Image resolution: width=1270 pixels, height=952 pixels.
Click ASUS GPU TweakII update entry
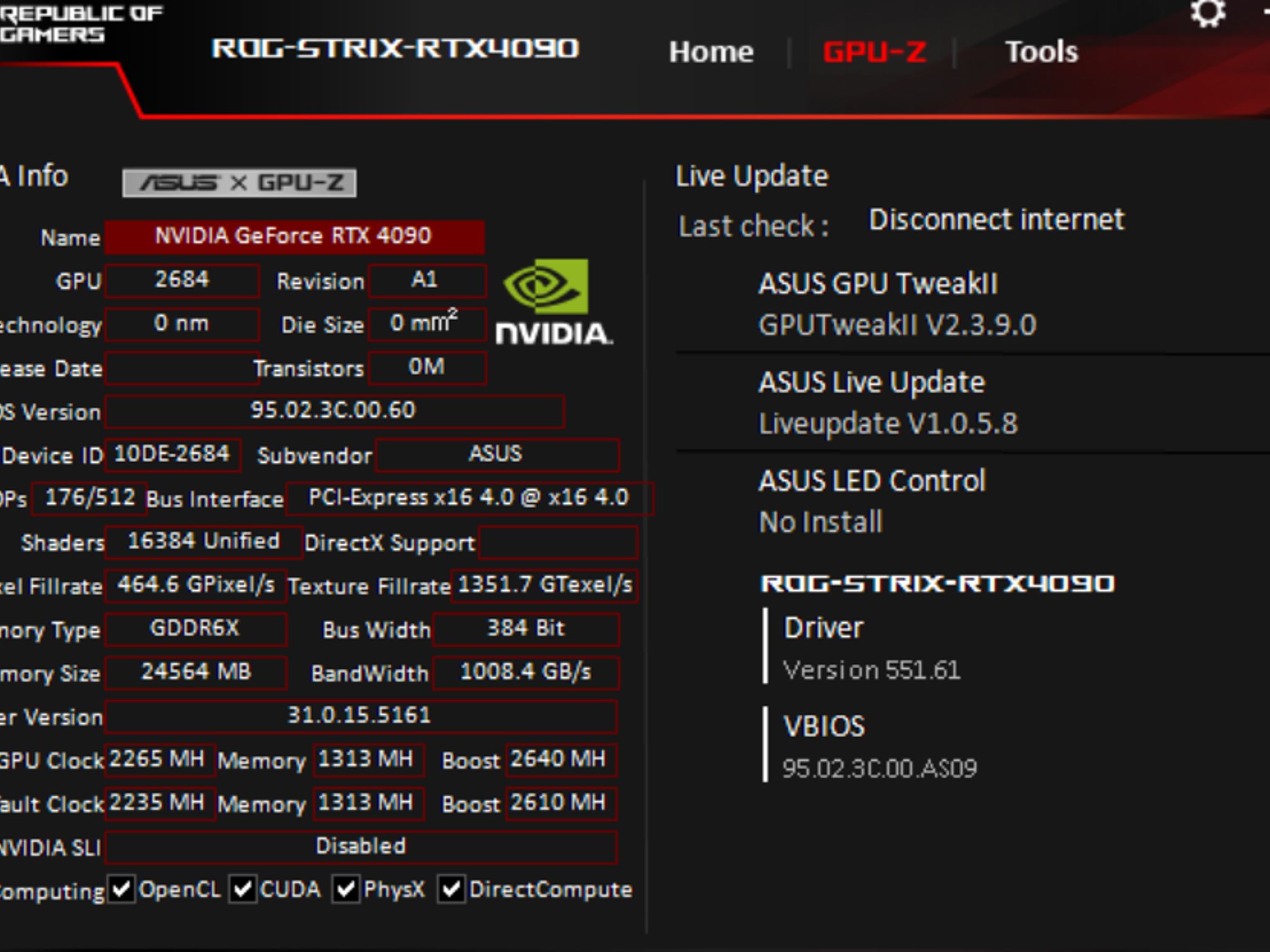[x=897, y=304]
